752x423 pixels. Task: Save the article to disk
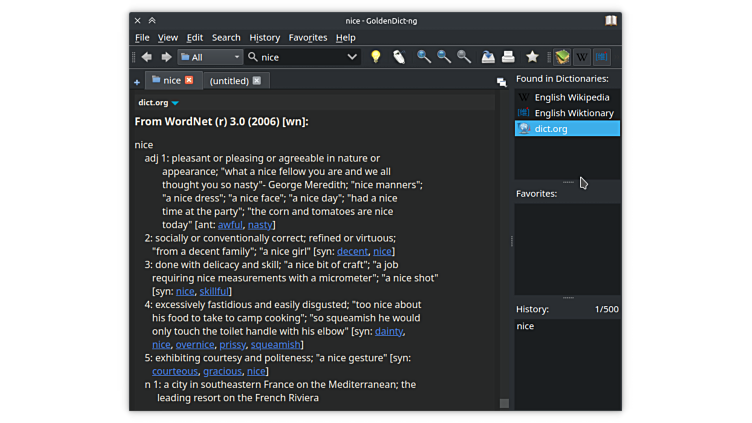click(x=488, y=57)
